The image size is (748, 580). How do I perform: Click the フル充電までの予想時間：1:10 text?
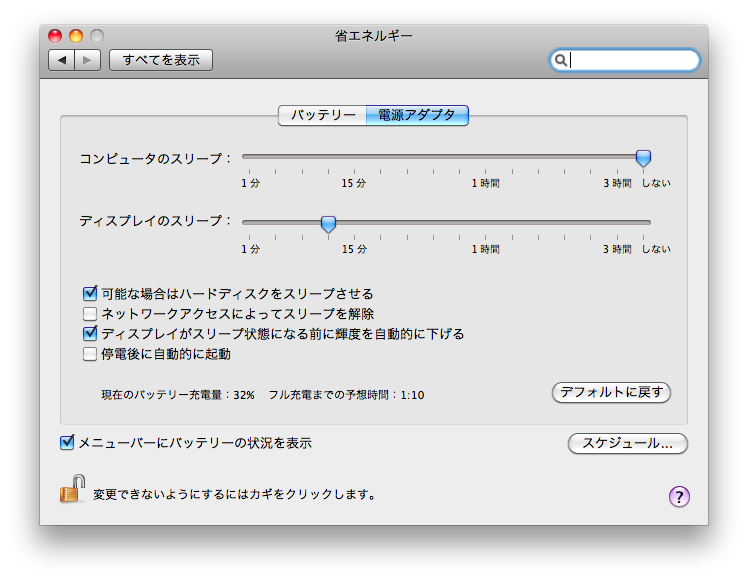click(x=346, y=395)
